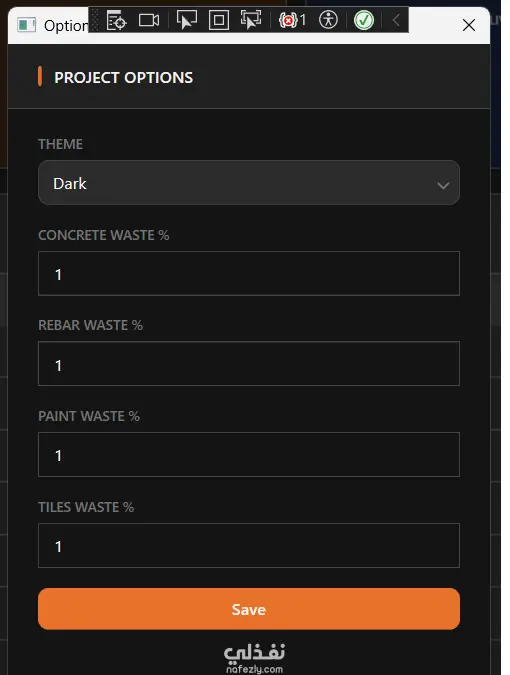Click the Options window title bar icon
This screenshot has height=675, width=510.
(x=26, y=25)
